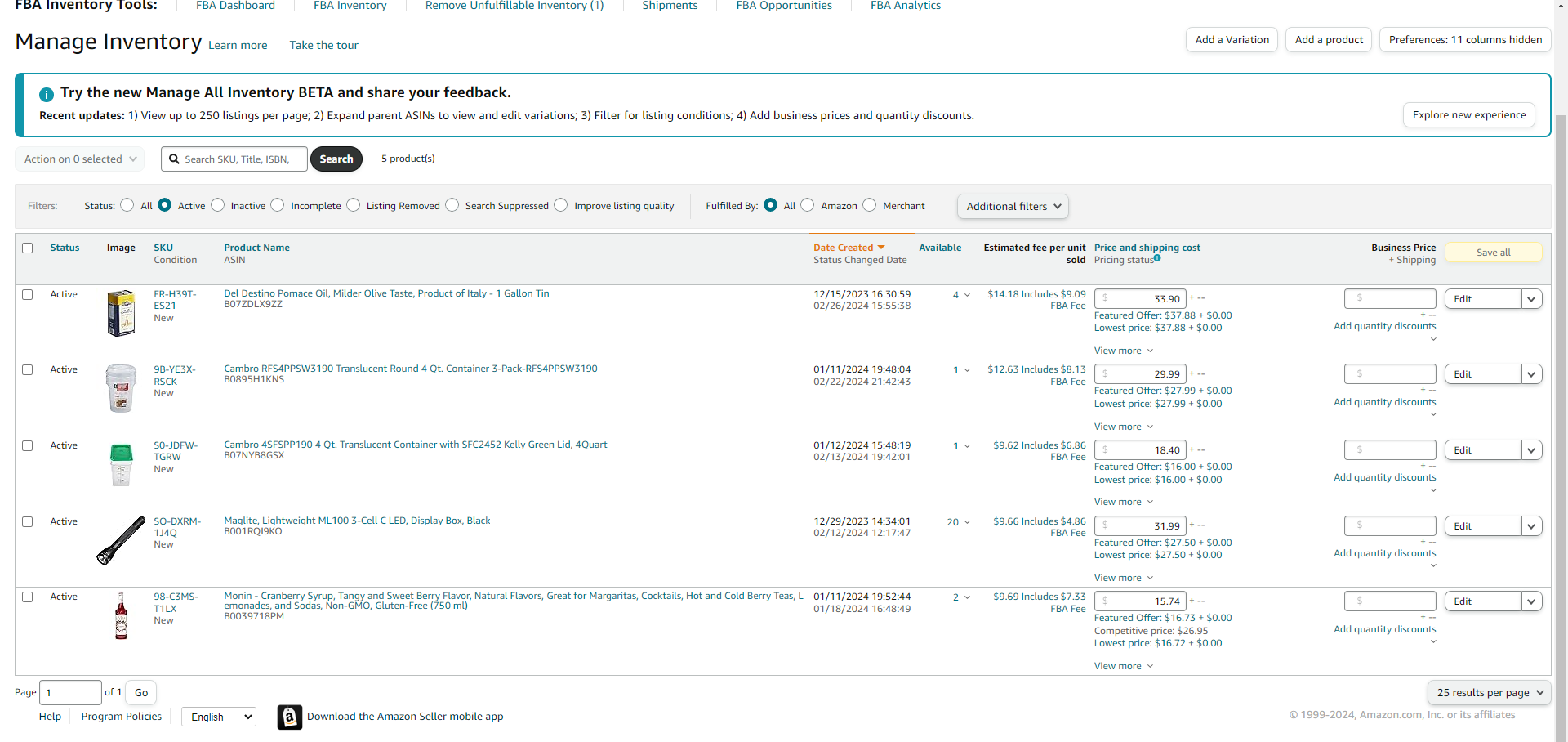Open the Take the tour link

pyautogui.click(x=323, y=46)
